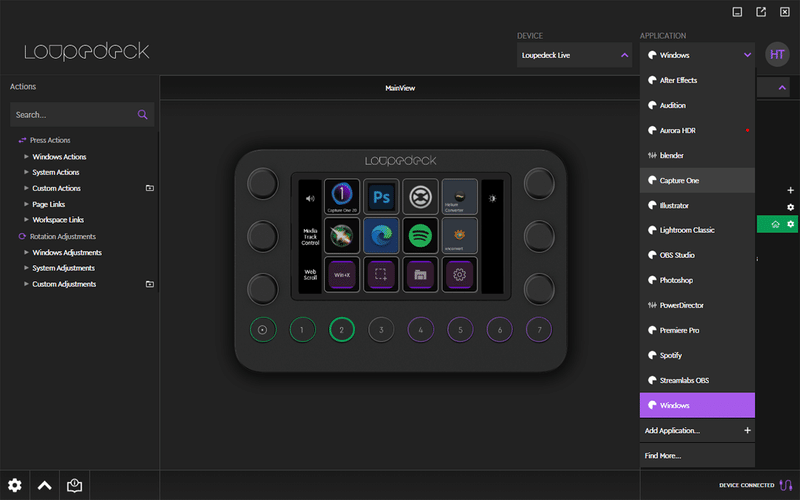Open settings gear in bottom-left bar
Viewport: 800px width, 500px height.
pos(15,485)
